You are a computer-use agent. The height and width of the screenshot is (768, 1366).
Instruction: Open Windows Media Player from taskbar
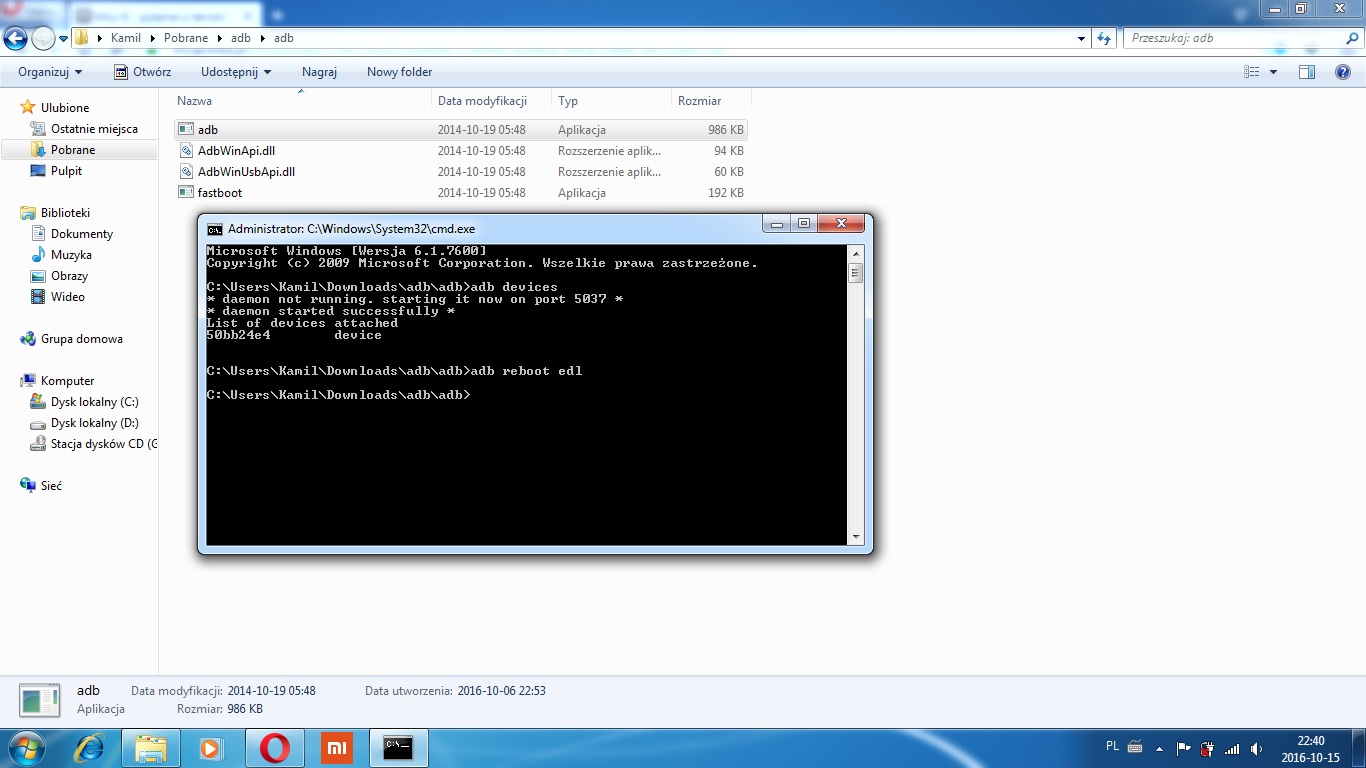point(212,748)
